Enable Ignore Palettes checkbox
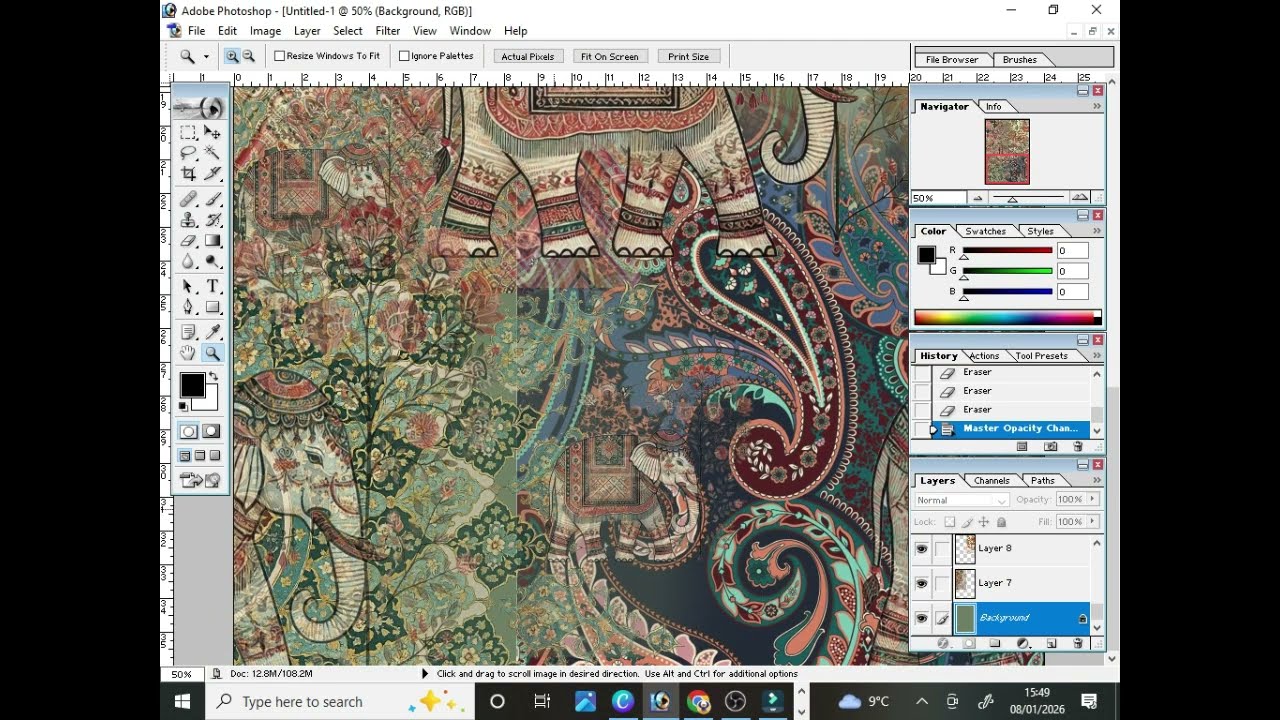Image resolution: width=1280 pixels, height=720 pixels. 404,56
